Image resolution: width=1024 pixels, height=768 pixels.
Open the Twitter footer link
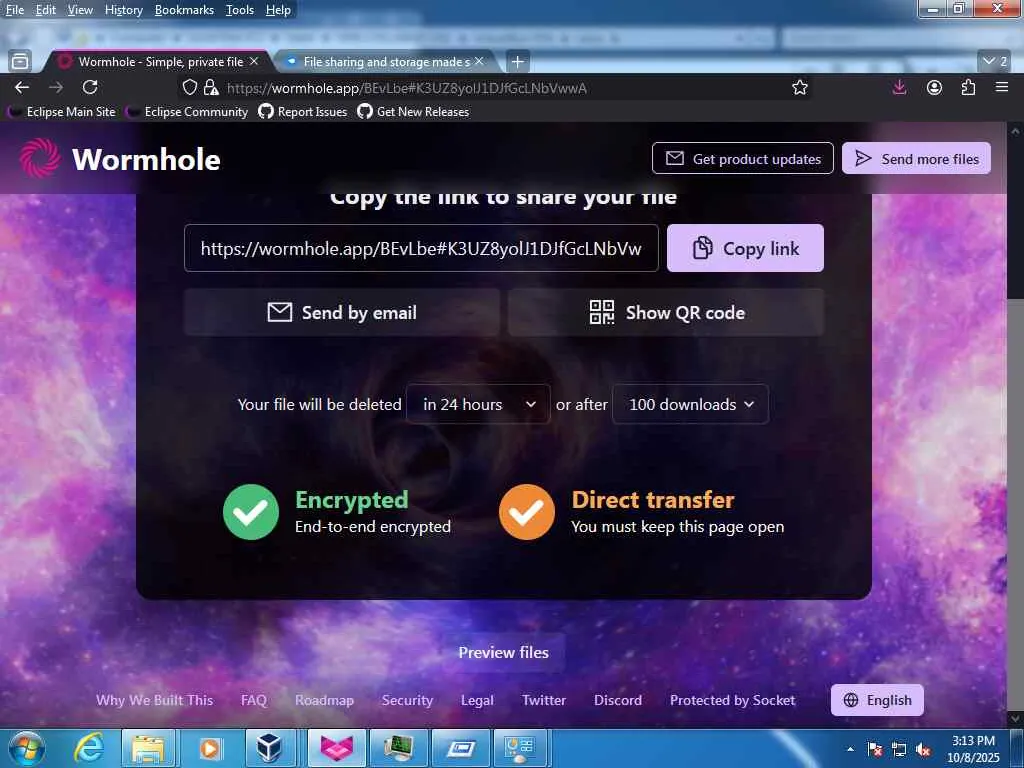coord(544,700)
